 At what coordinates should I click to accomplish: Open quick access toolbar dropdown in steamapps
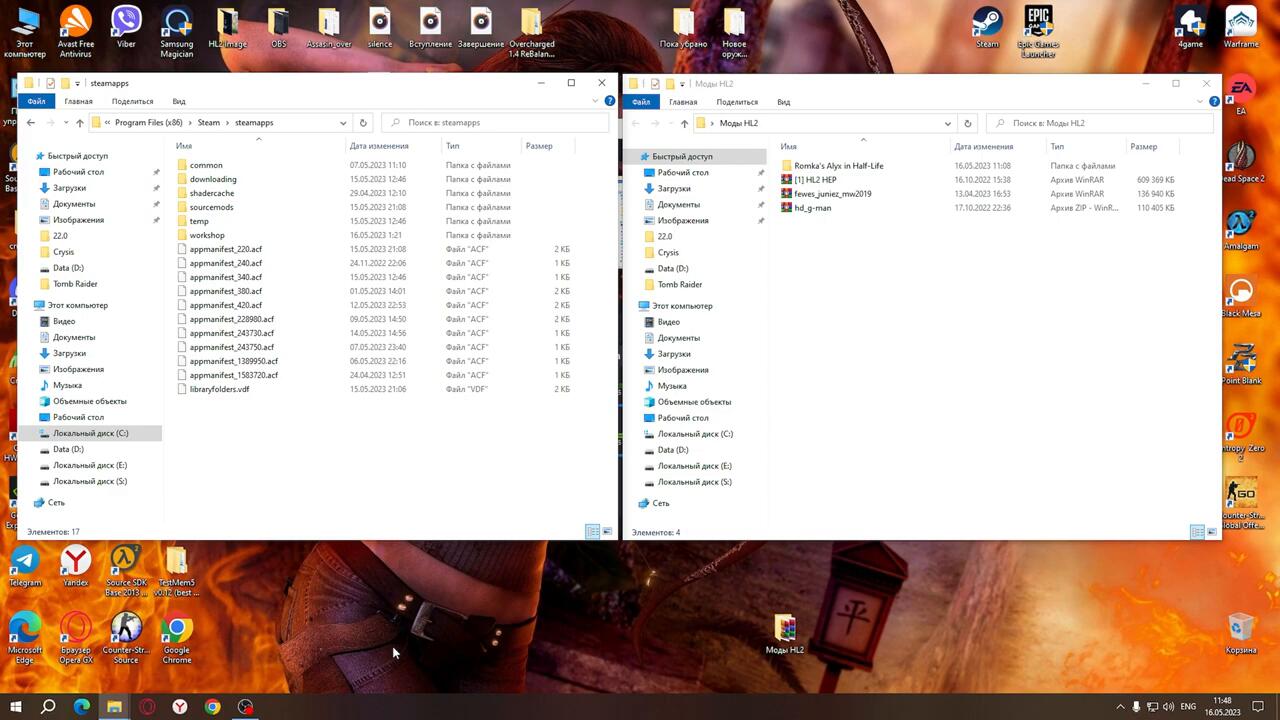click(x=78, y=83)
